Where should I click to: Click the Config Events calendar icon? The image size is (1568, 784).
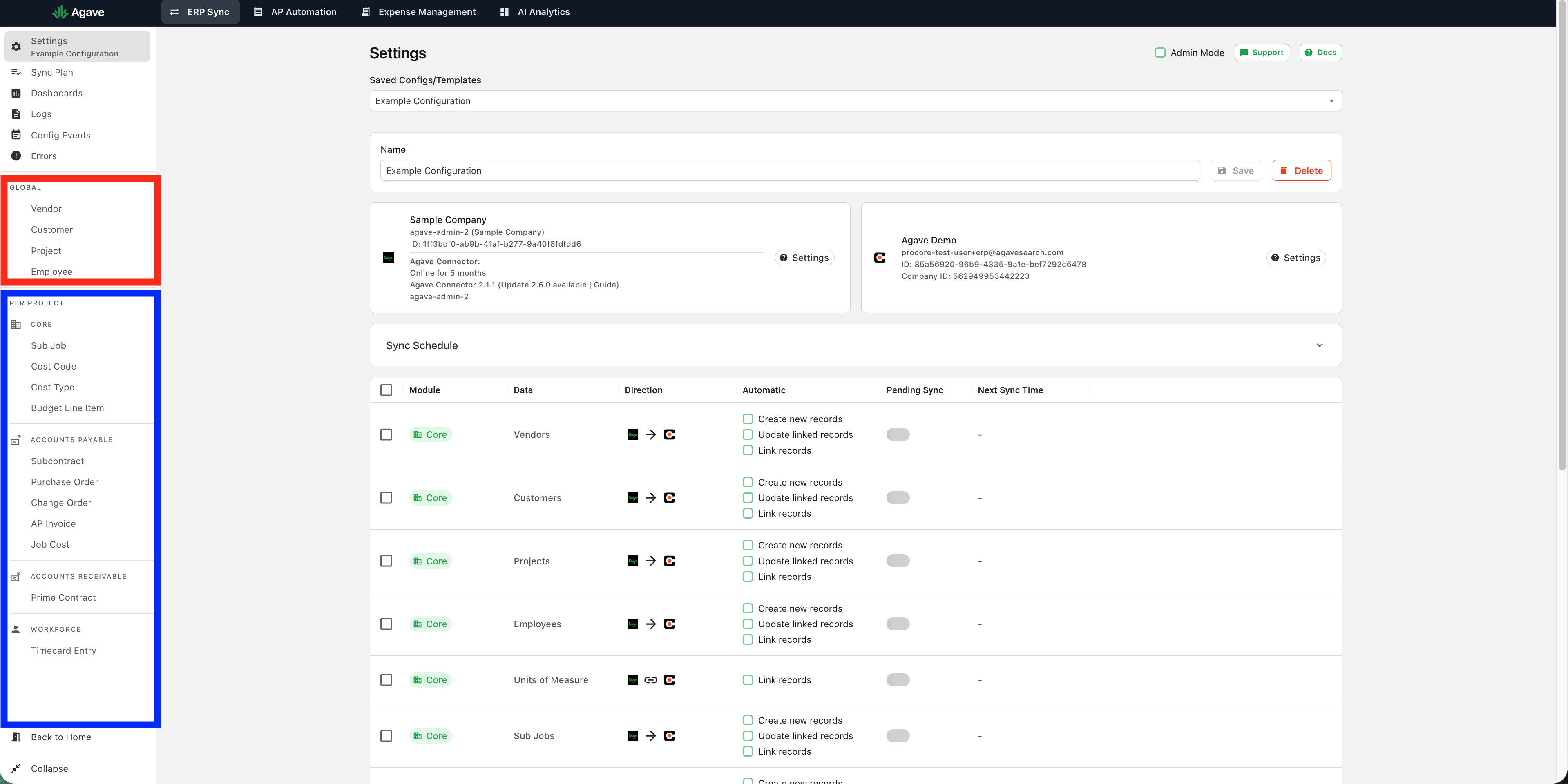[x=16, y=135]
